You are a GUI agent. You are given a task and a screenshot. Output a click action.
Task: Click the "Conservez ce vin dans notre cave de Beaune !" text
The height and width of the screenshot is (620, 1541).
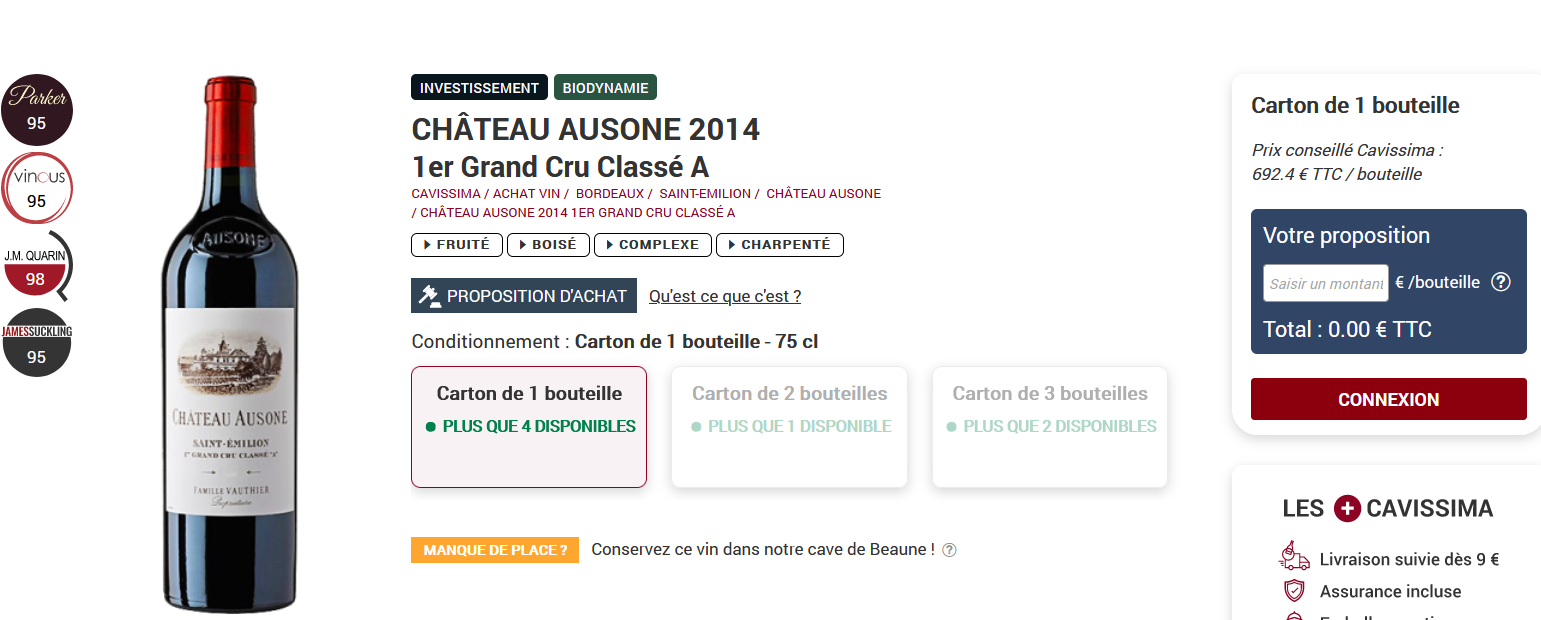click(x=763, y=549)
